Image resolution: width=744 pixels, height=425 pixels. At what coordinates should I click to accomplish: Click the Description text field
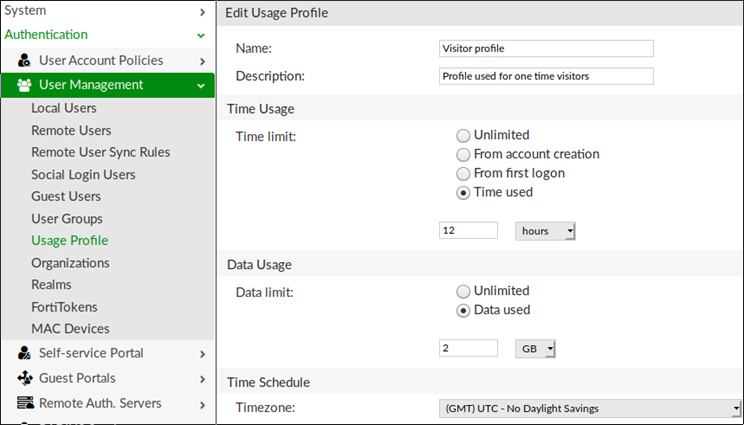coord(546,76)
